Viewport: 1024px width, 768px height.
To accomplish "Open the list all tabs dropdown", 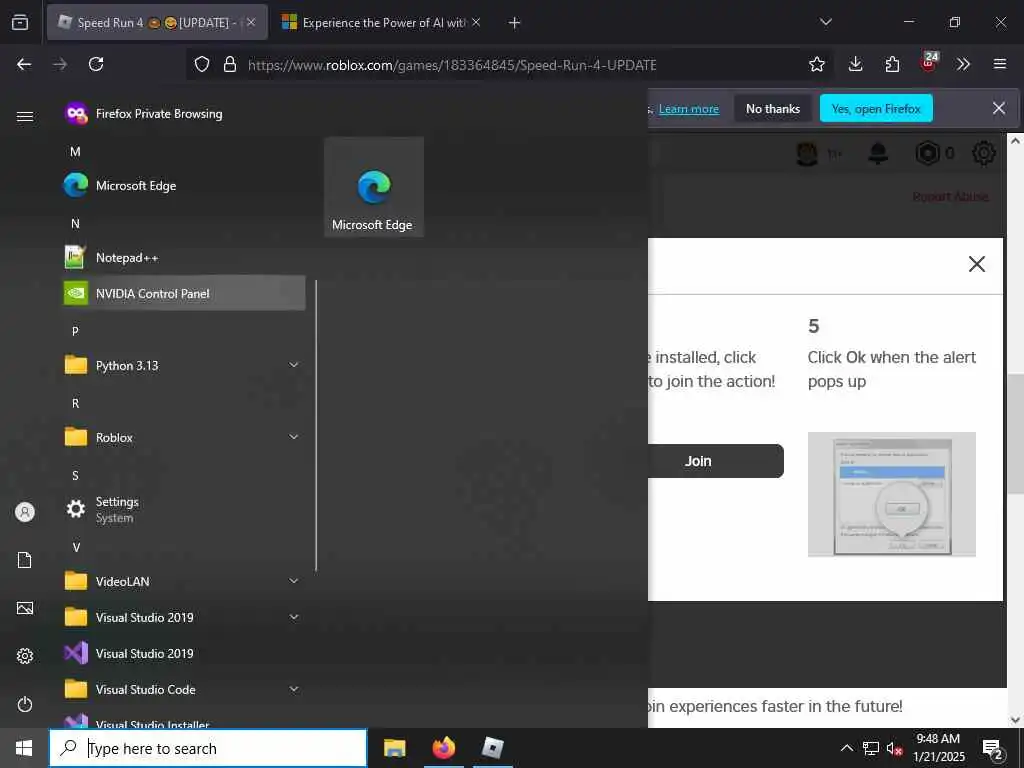I will pyautogui.click(x=825, y=22).
